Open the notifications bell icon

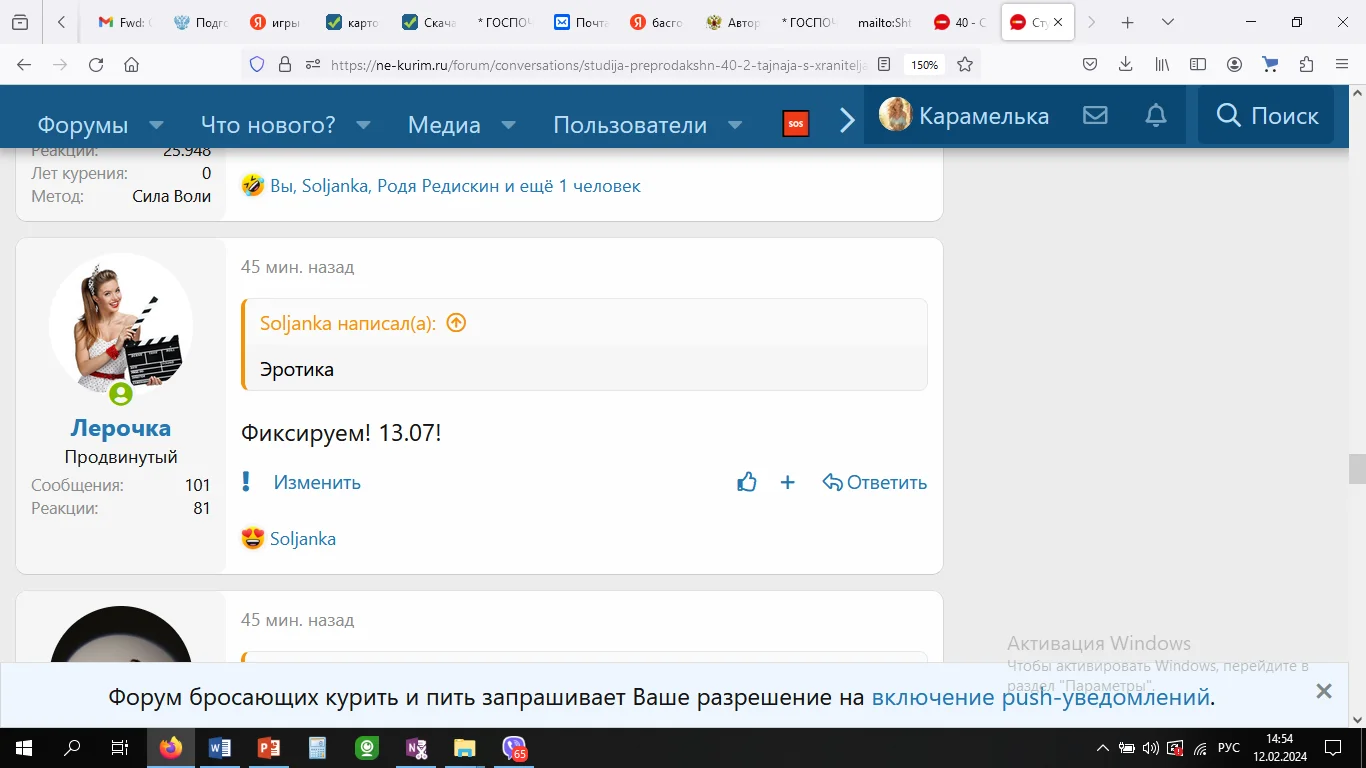[1155, 115]
